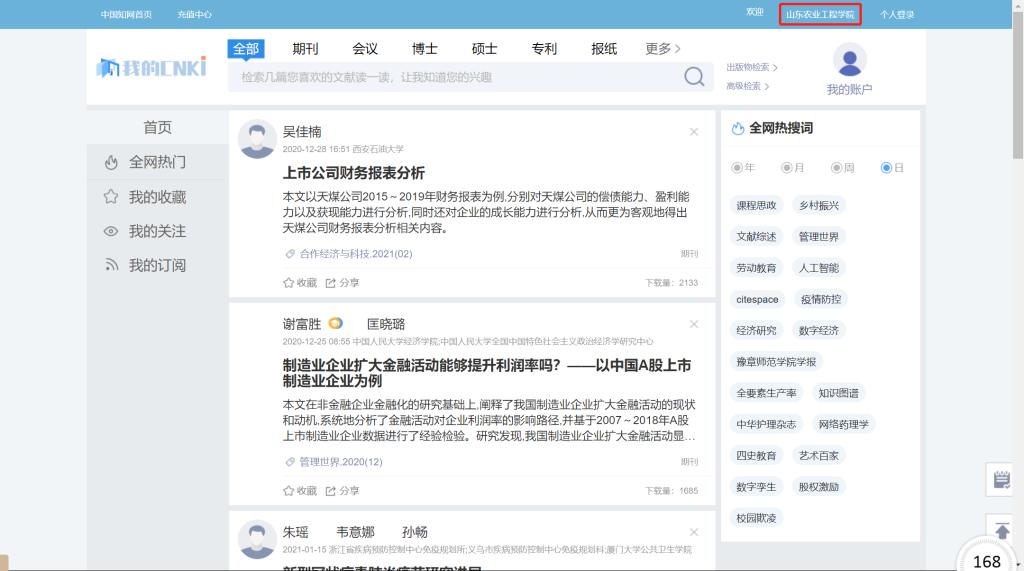Expand 出版物检索 link arrow
1024x571 pixels.
point(775,68)
